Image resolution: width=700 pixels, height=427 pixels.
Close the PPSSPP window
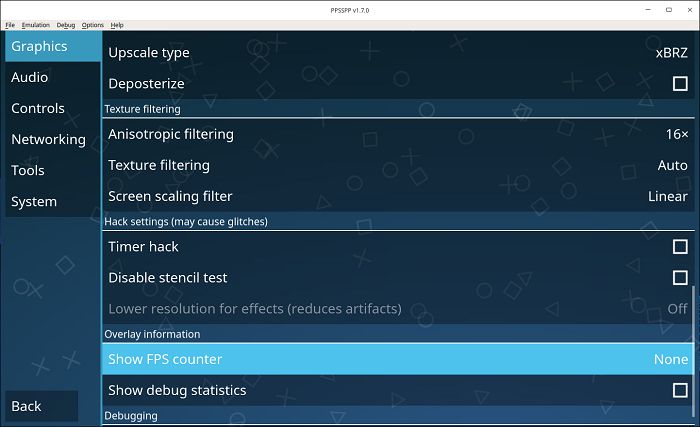[690, 10]
